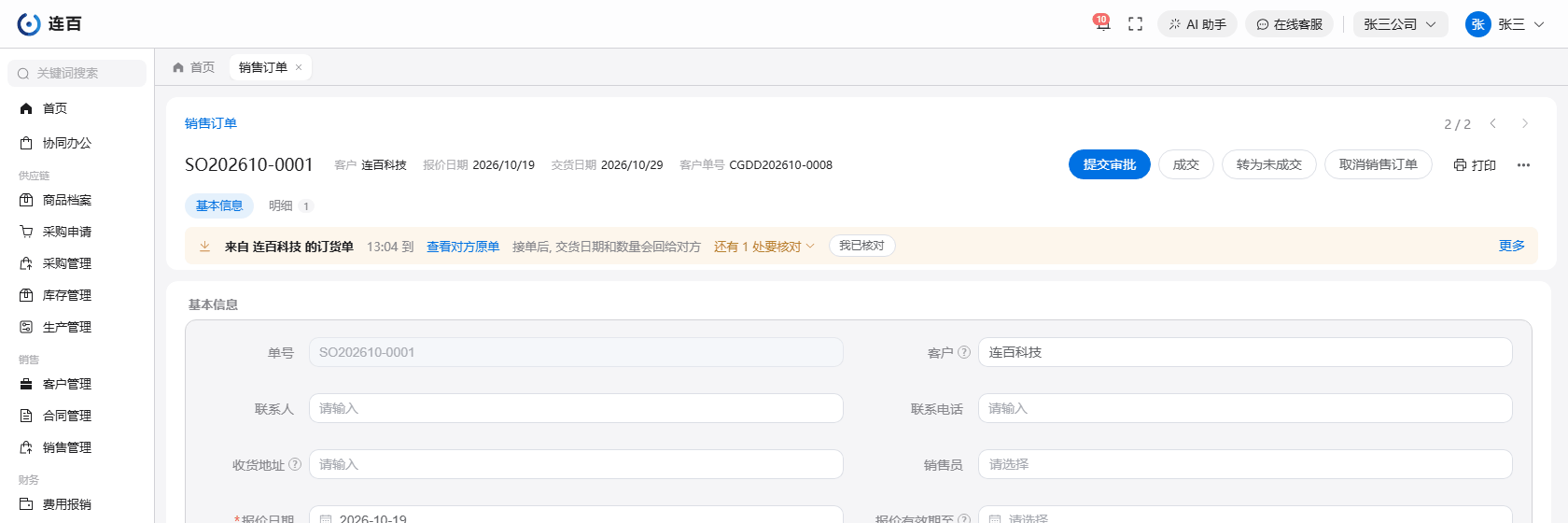Close the 销售订单 tab
This screenshot has width=1568, height=523.
click(x=299, y=67)
